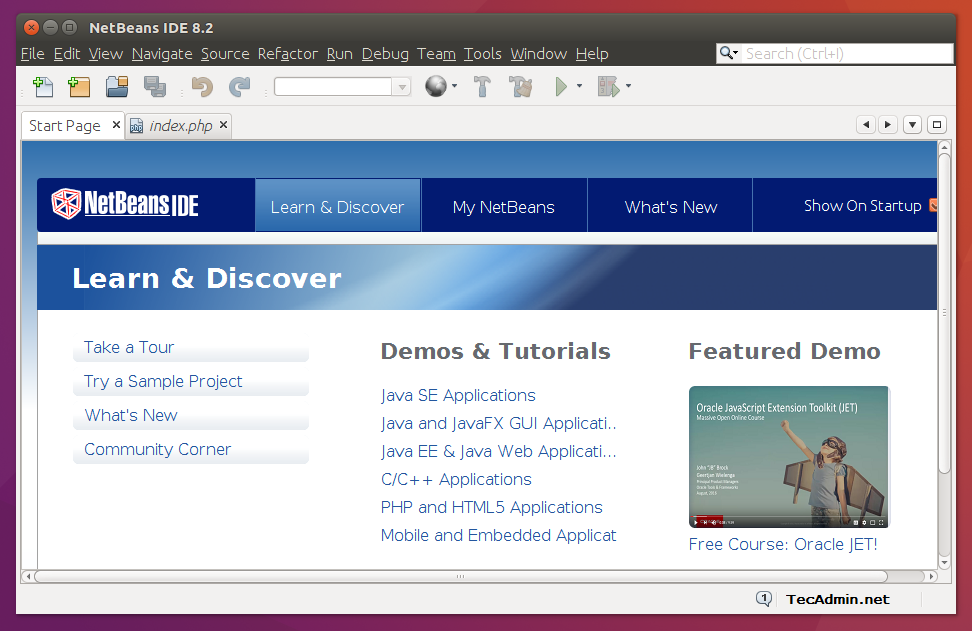The image size is (972, 631).
Task: Open the Tools menu
Action: pyautogui.click(x=483, y=54)
